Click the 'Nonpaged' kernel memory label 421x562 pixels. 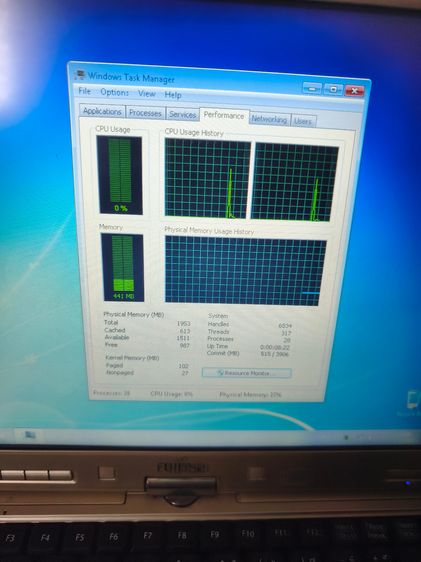point(120,372)
